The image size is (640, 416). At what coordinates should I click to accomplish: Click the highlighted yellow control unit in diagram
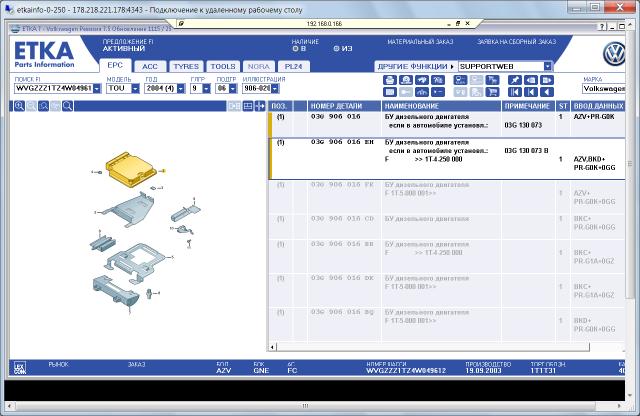[x=130, y=169]
